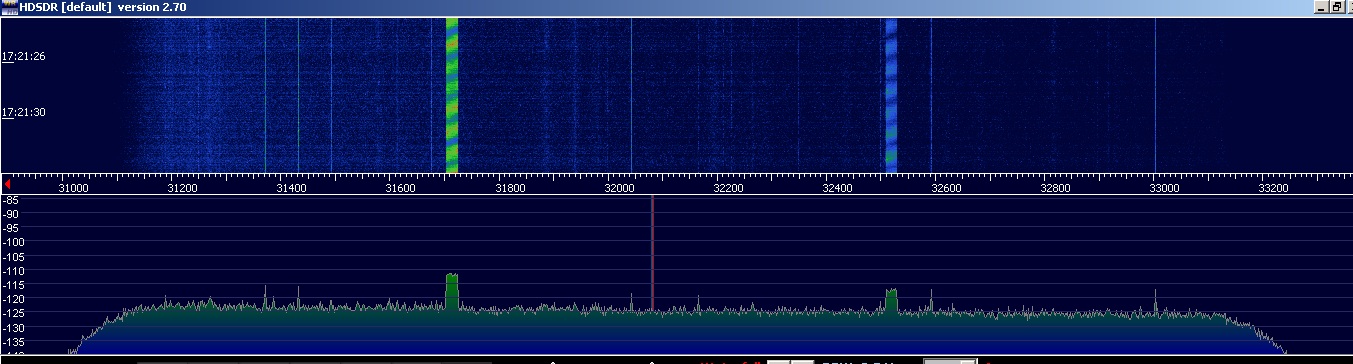Screen dimensions: 1353x364
Task: Click the 31000 label on the frequency scale
Action: (73, 188)
